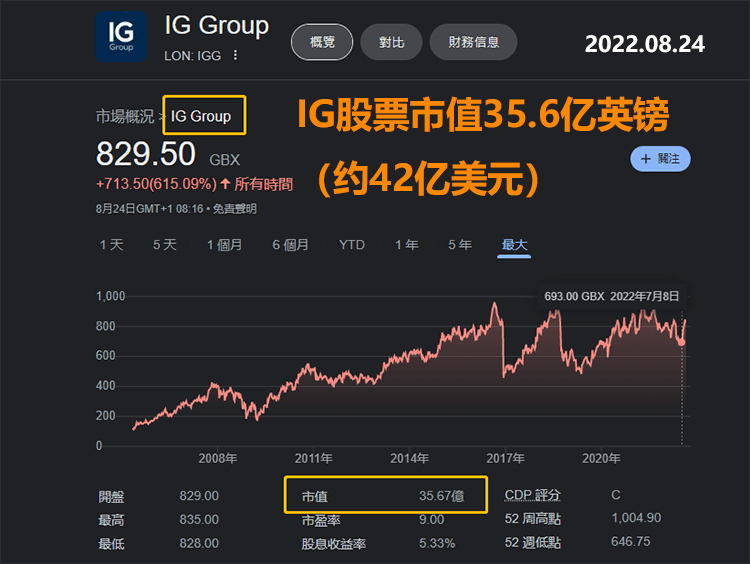Screen dimensions: 750x564
Task: Click the 免責聲明 disclaimer link
Action: click(235, 209)
